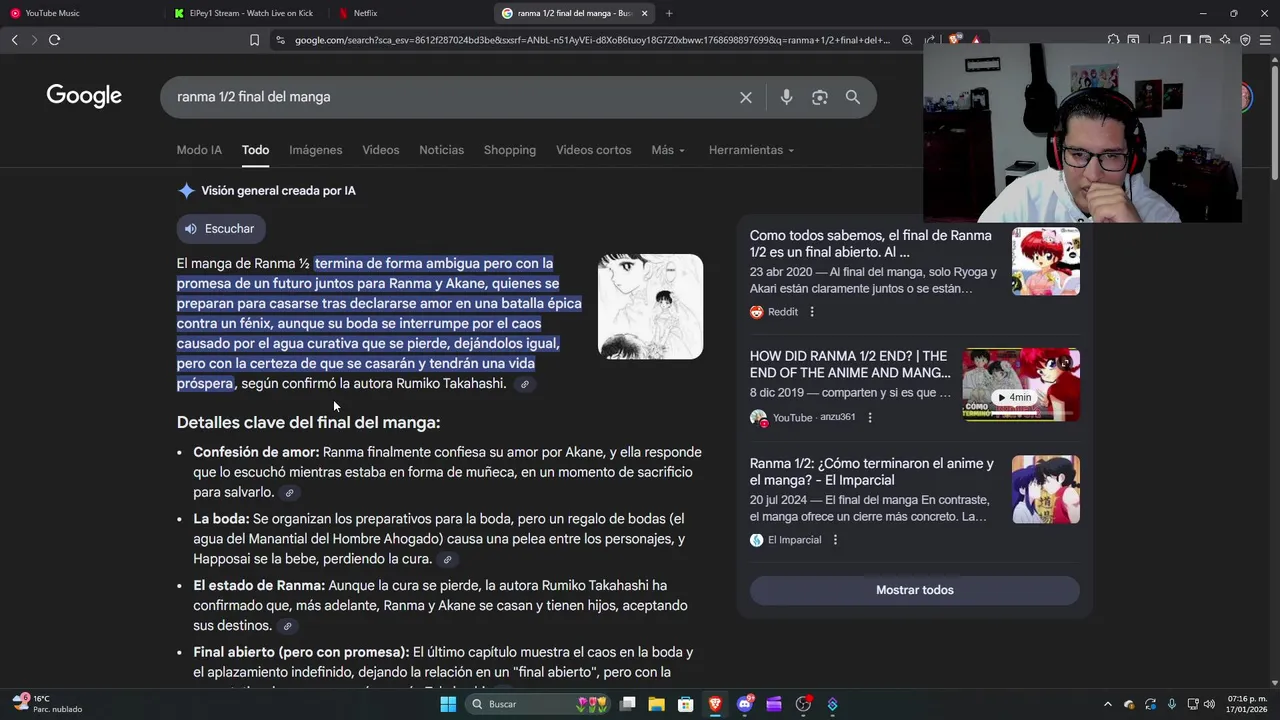
Task: Open a new browser tab with plus
Action: pos(669,13)
